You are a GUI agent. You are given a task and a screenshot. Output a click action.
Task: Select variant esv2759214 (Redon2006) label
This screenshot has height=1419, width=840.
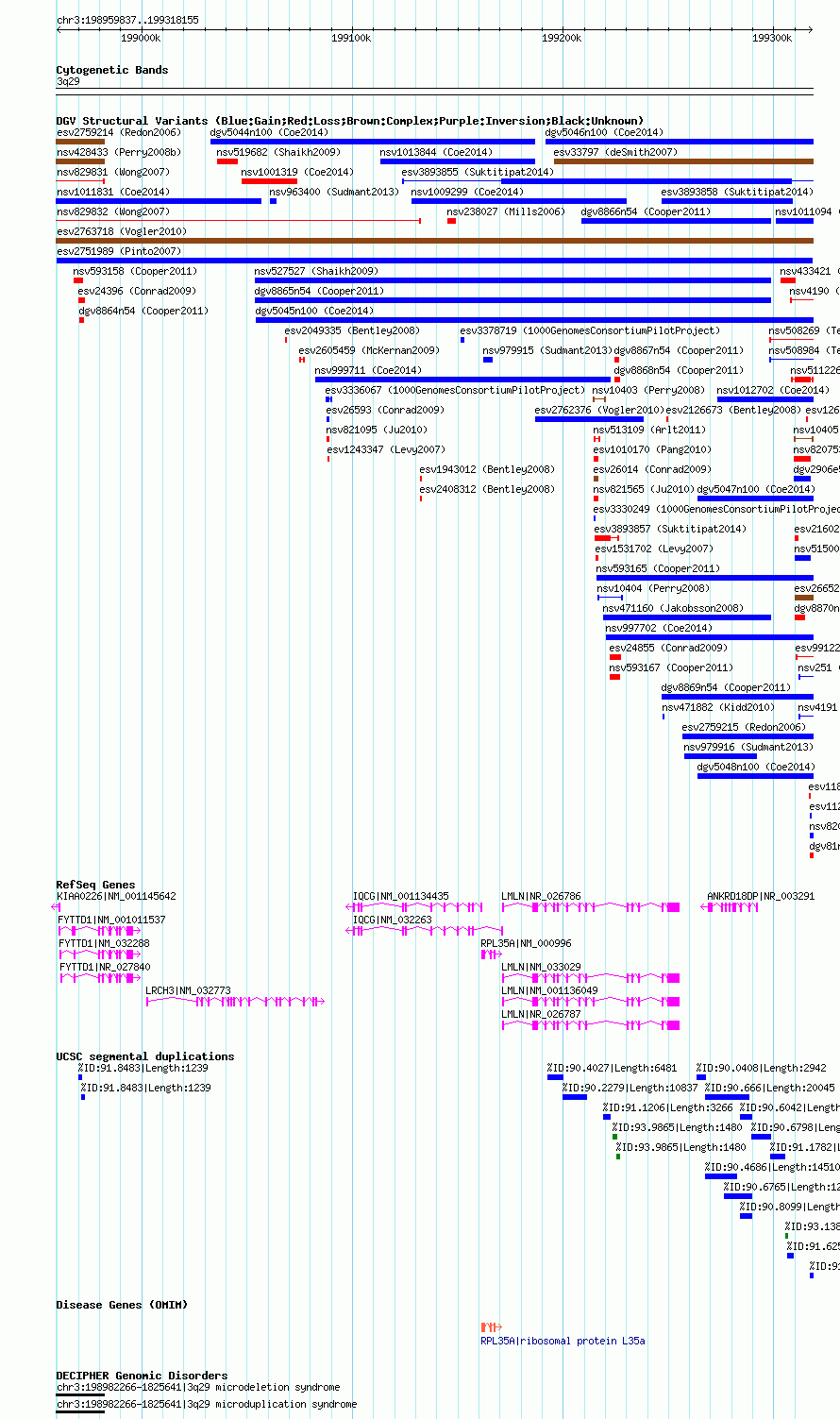point(119,132)
